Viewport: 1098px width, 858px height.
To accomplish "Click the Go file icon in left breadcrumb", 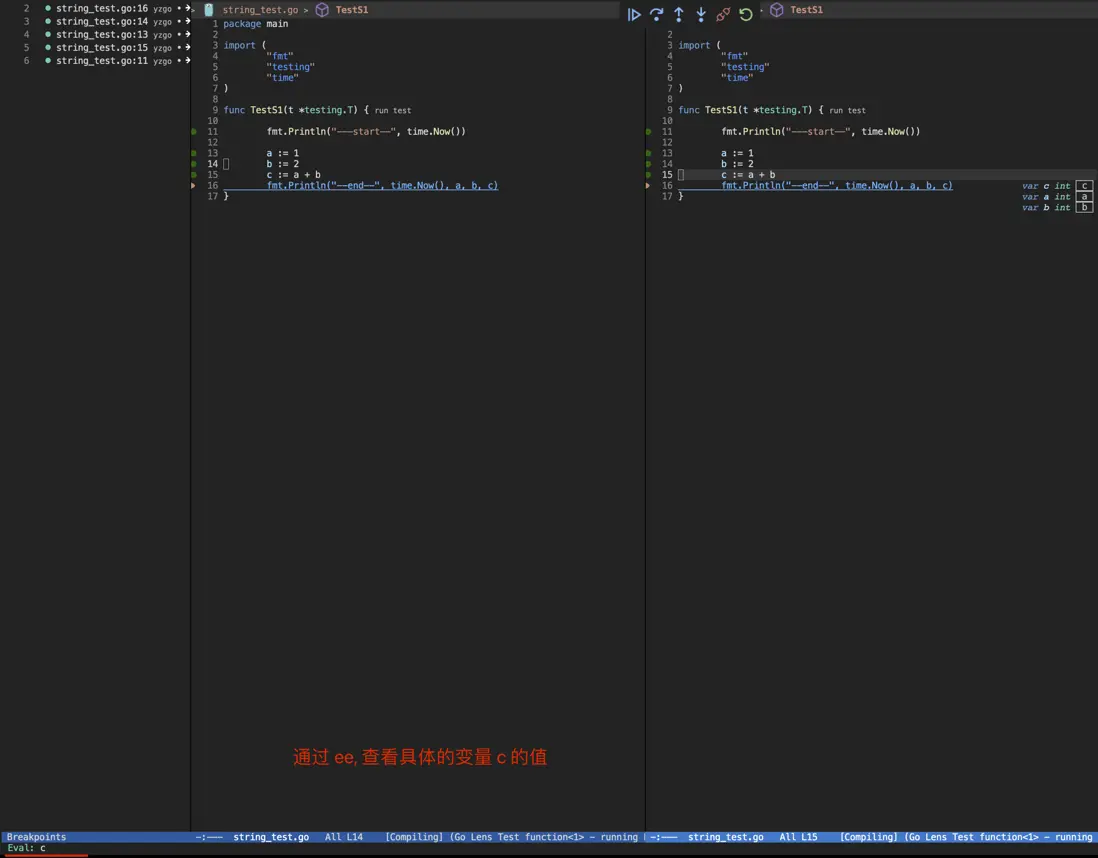I will click(x=209, y=10).
